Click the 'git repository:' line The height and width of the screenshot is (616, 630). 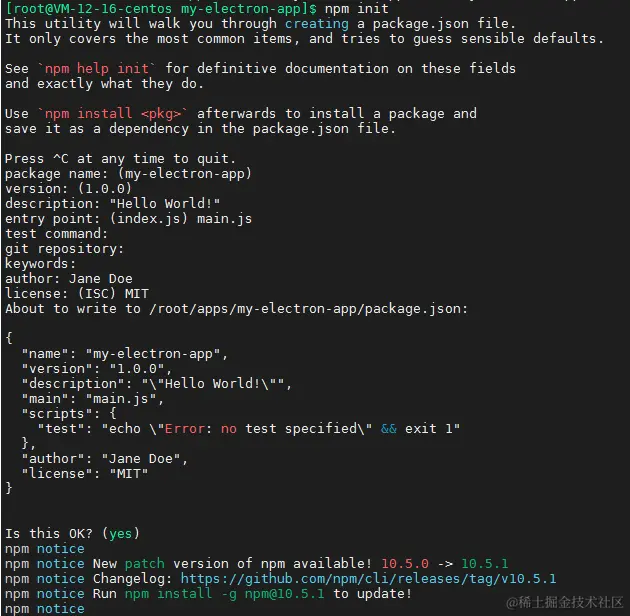point(64,249)
